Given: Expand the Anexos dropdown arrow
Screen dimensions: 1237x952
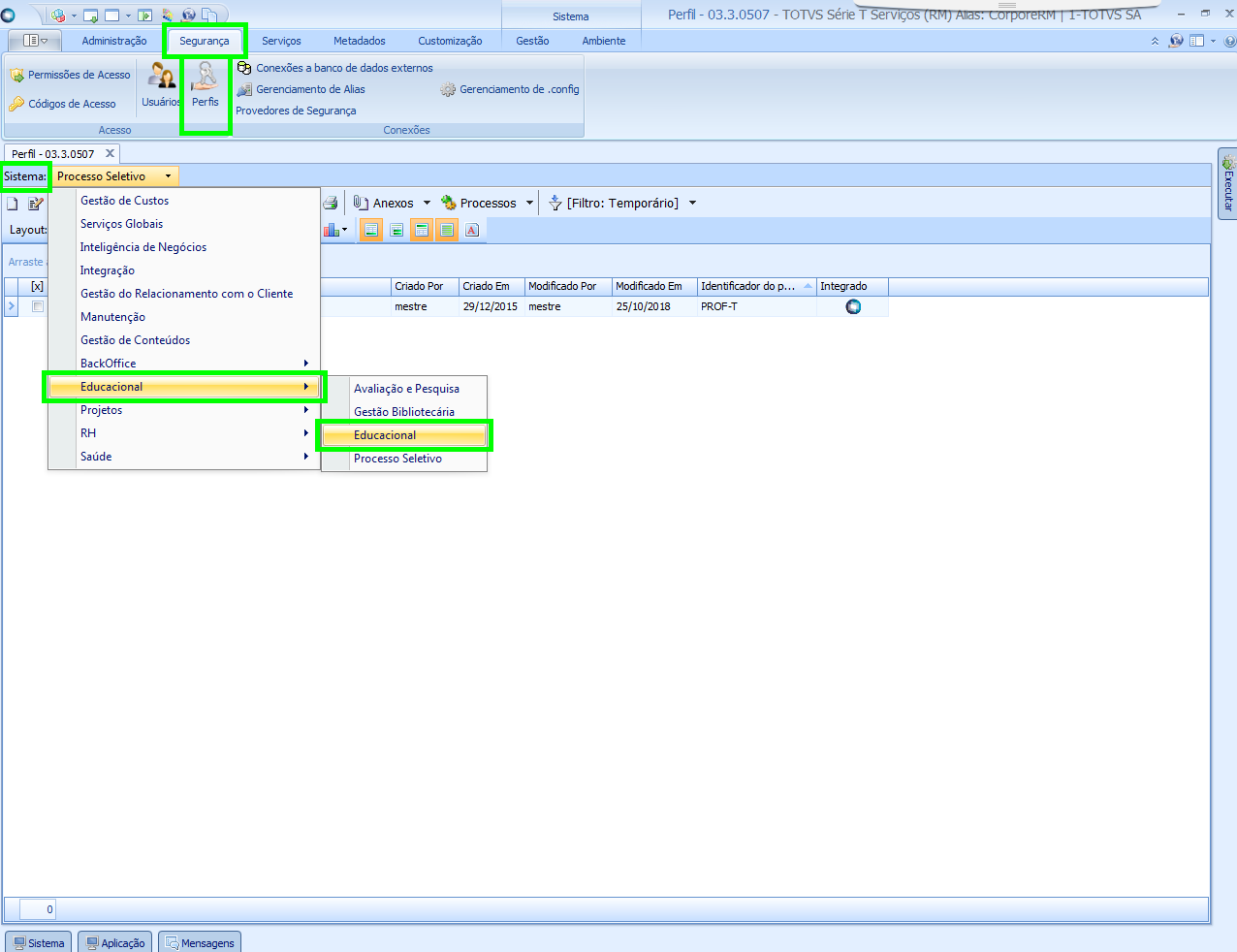Looking at the screenshot, I should coord(428,203).
